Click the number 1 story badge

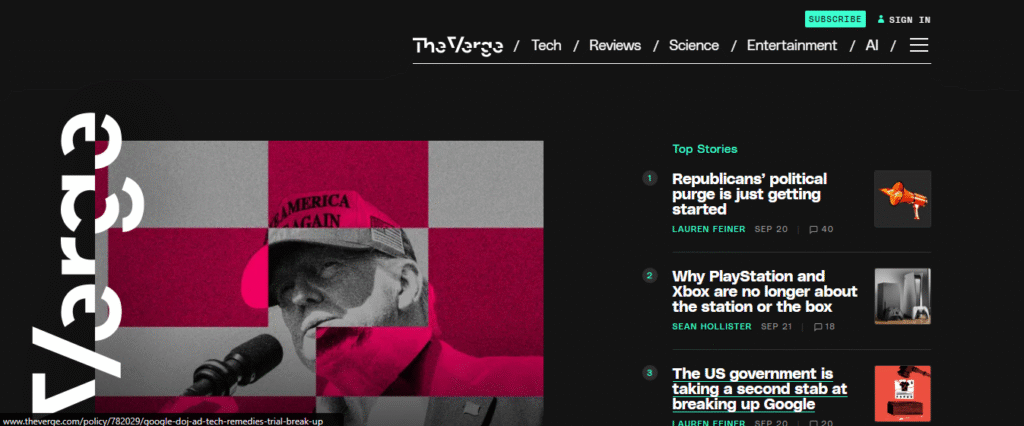coord(650,178)
